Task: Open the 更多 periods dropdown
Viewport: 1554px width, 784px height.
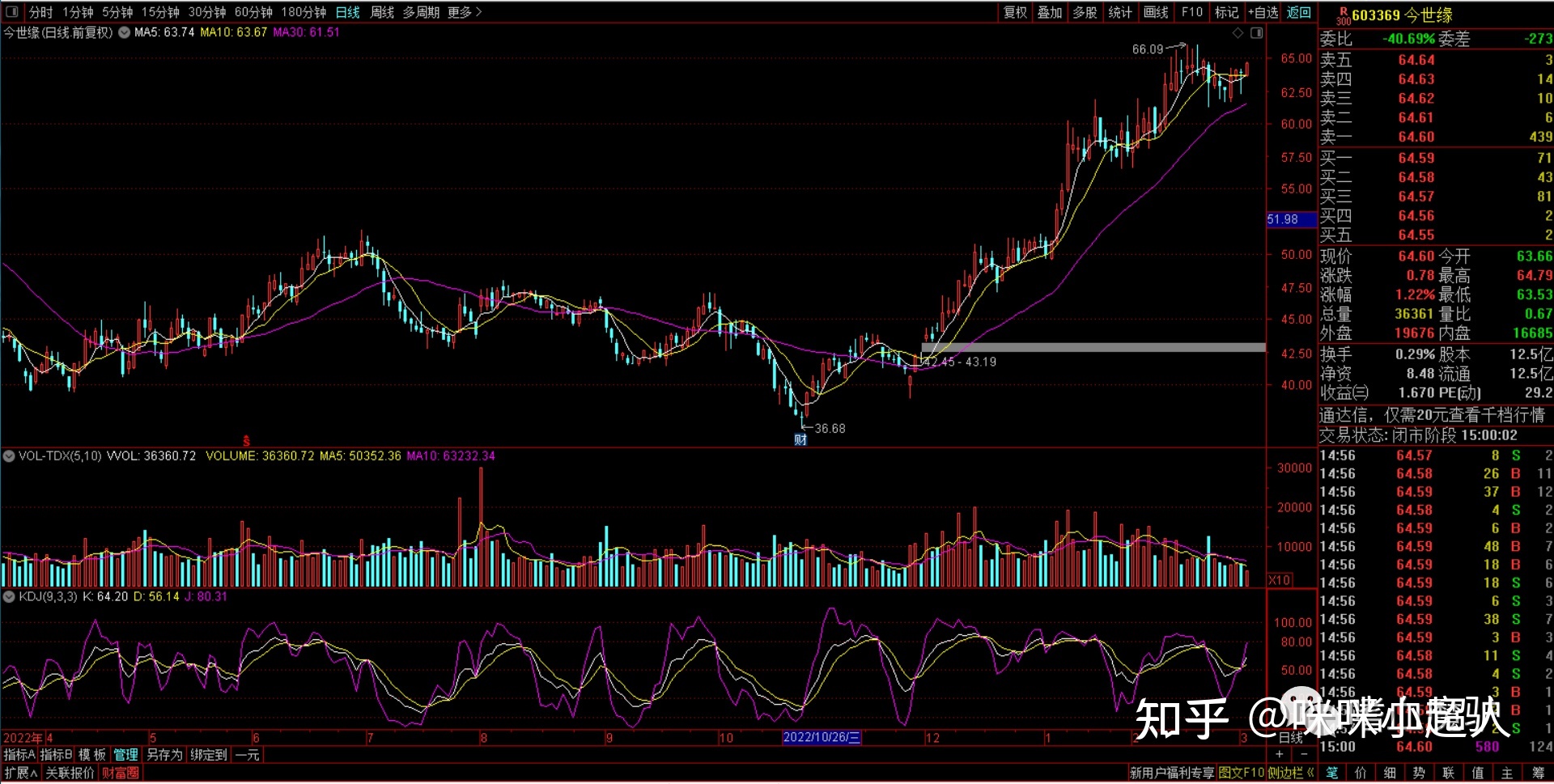Action: pos(465,12)
